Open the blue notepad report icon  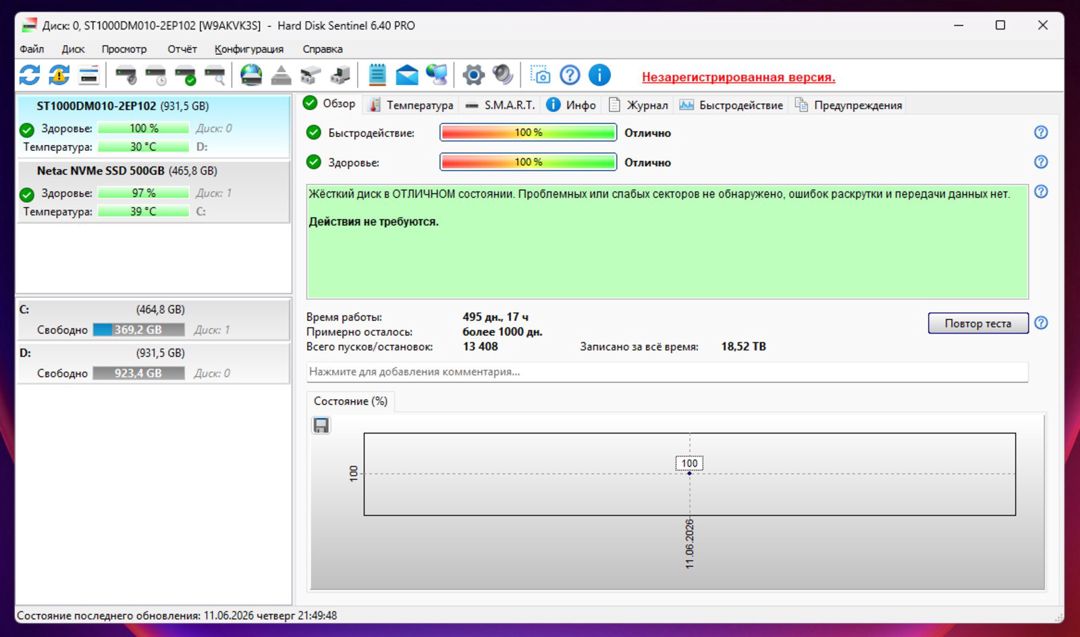[377, 75]
